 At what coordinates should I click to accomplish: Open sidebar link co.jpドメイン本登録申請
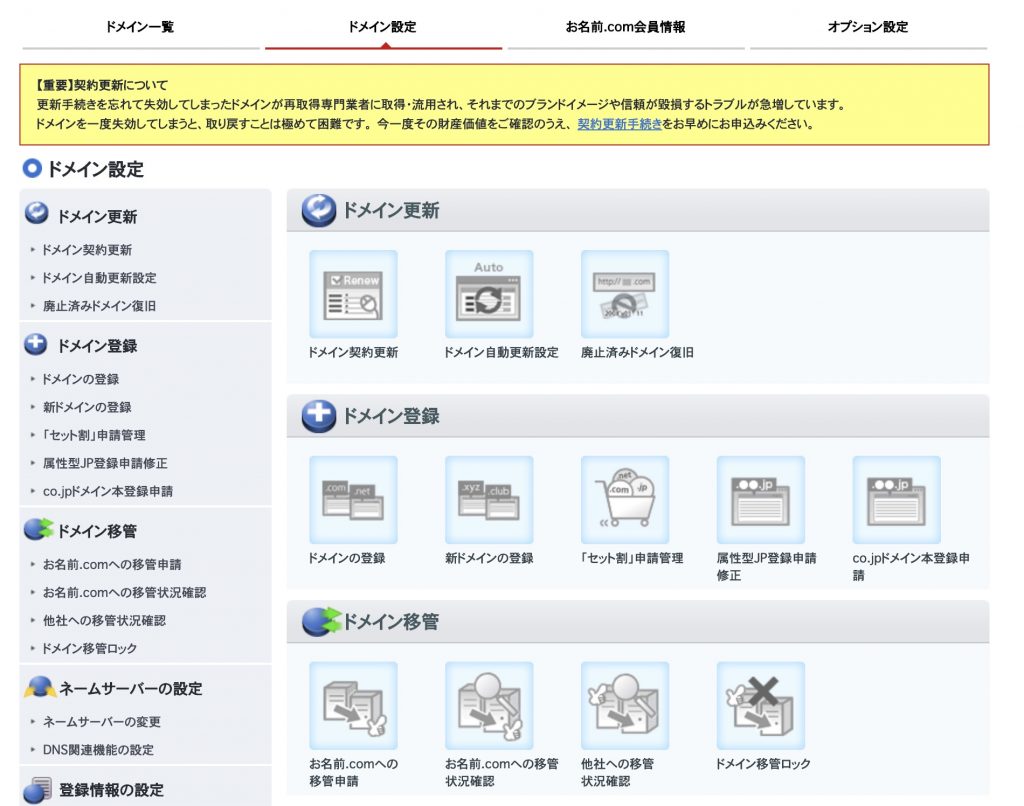(108, 492)
